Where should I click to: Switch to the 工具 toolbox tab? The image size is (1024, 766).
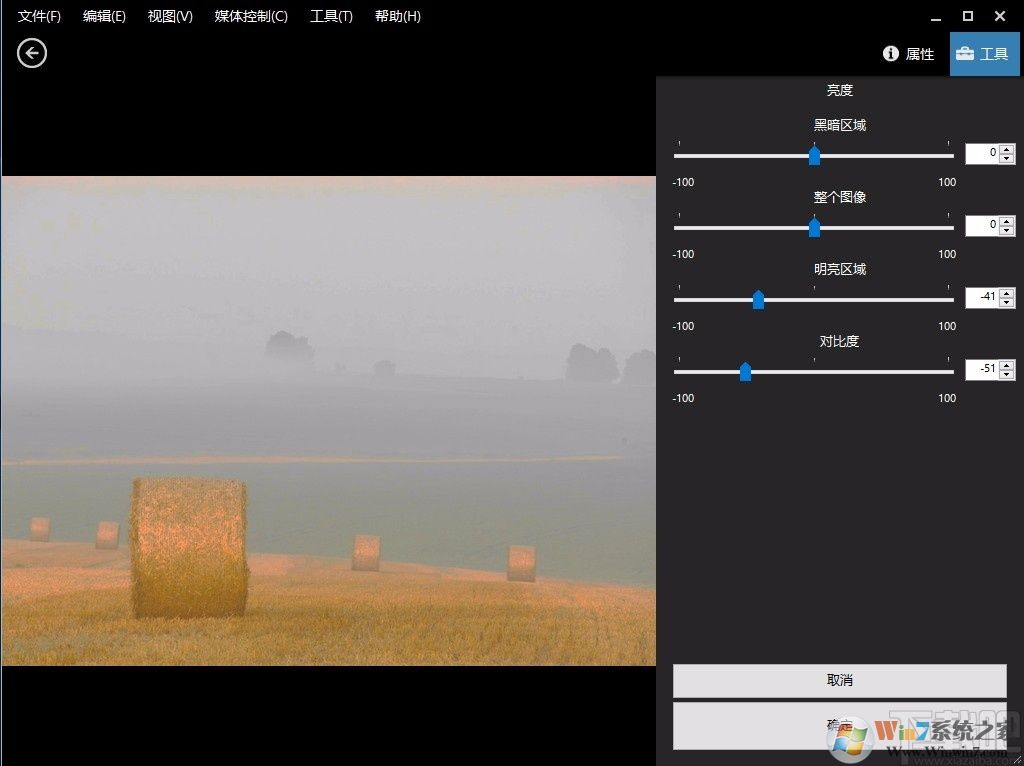984,54
